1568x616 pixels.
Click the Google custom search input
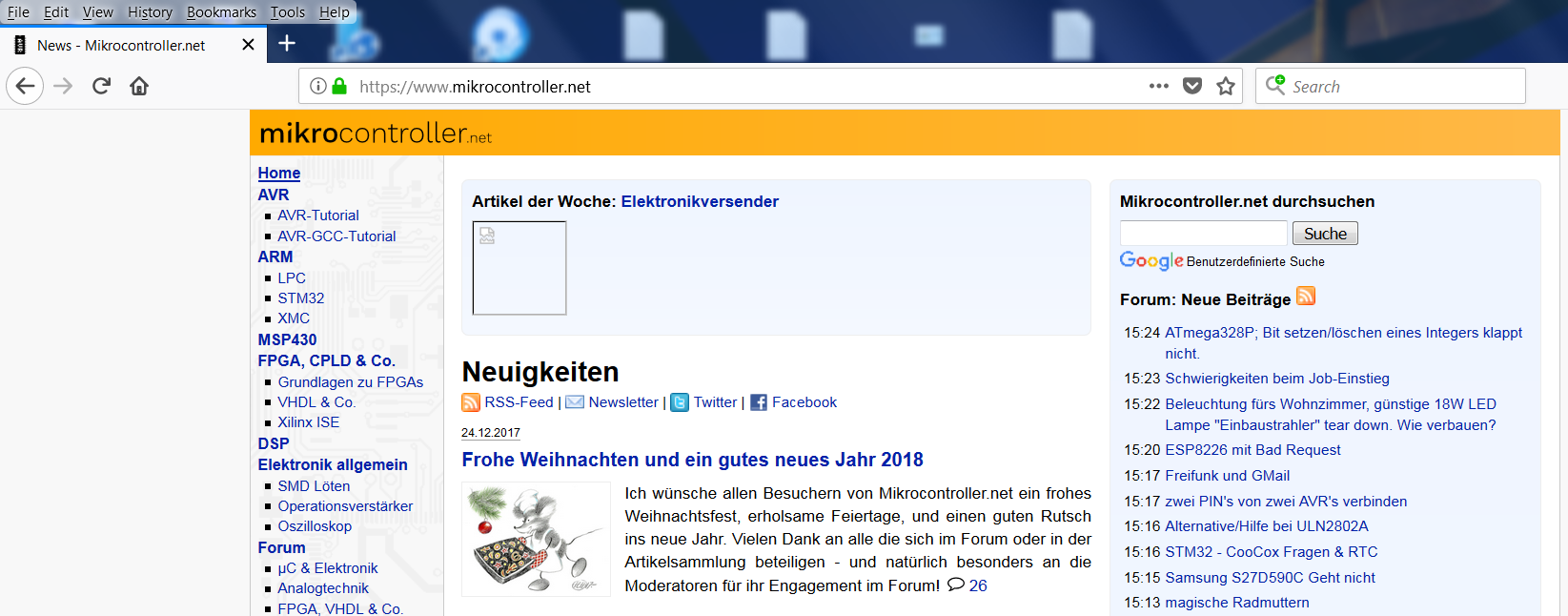1204,234
